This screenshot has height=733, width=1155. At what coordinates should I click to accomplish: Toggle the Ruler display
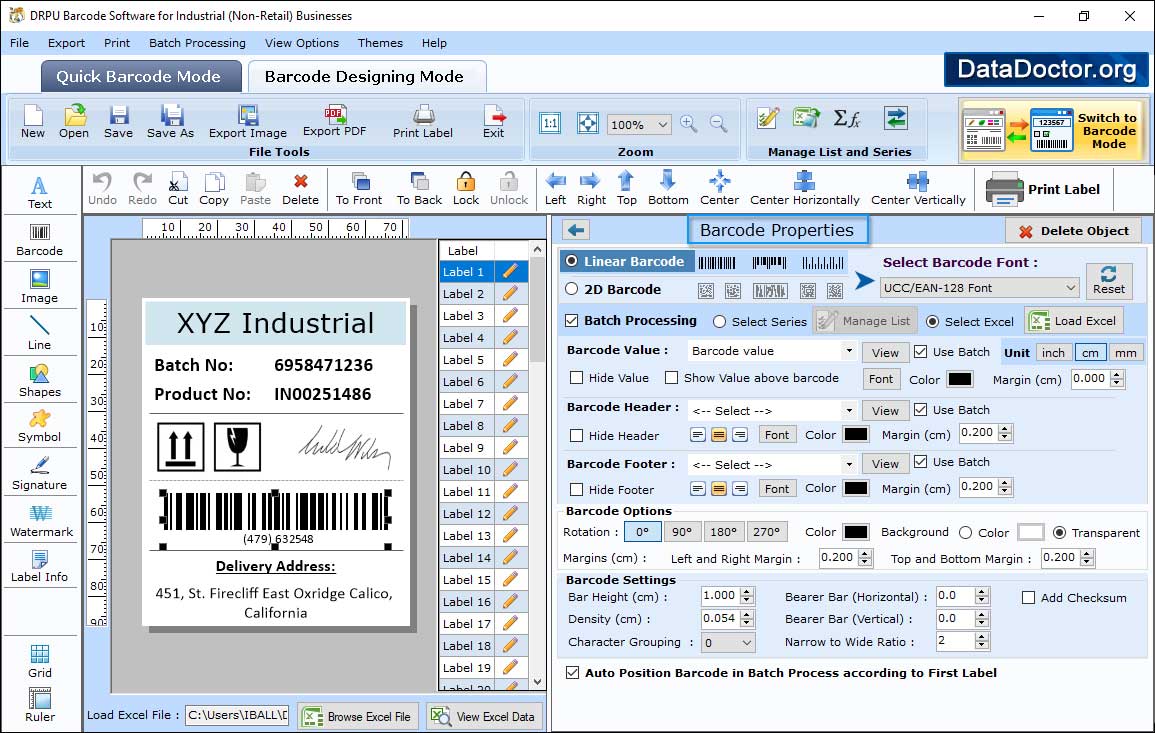(40, 705)
